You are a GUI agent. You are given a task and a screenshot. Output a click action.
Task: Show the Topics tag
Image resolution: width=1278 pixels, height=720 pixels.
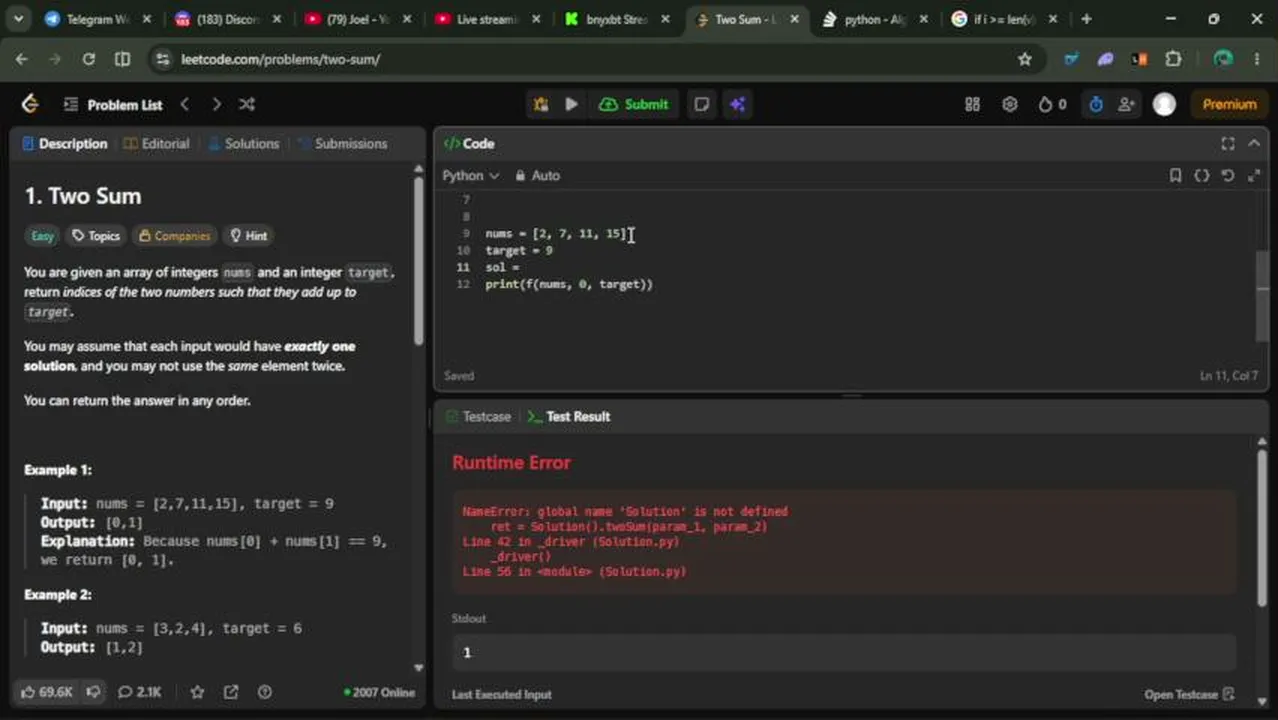tap(96, 236)
